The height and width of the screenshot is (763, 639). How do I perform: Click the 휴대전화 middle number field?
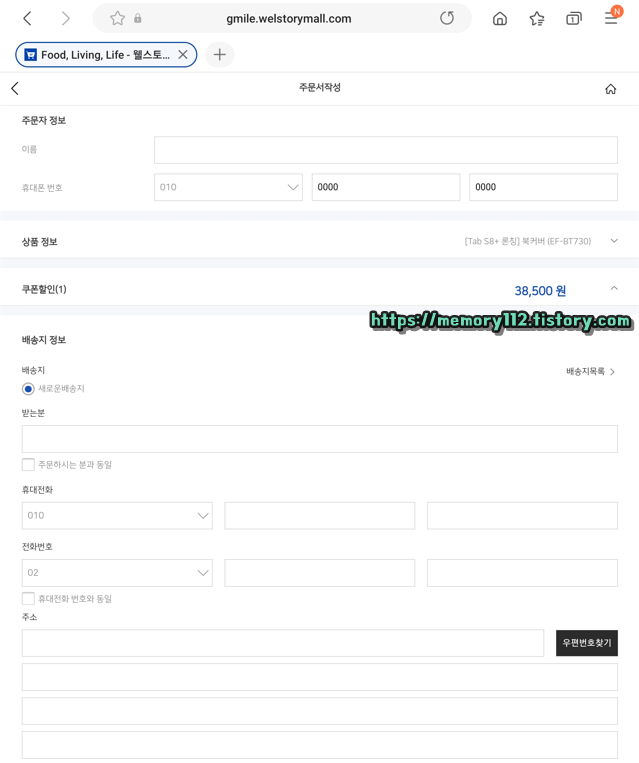pyautogui.click(x=320, y=515)
